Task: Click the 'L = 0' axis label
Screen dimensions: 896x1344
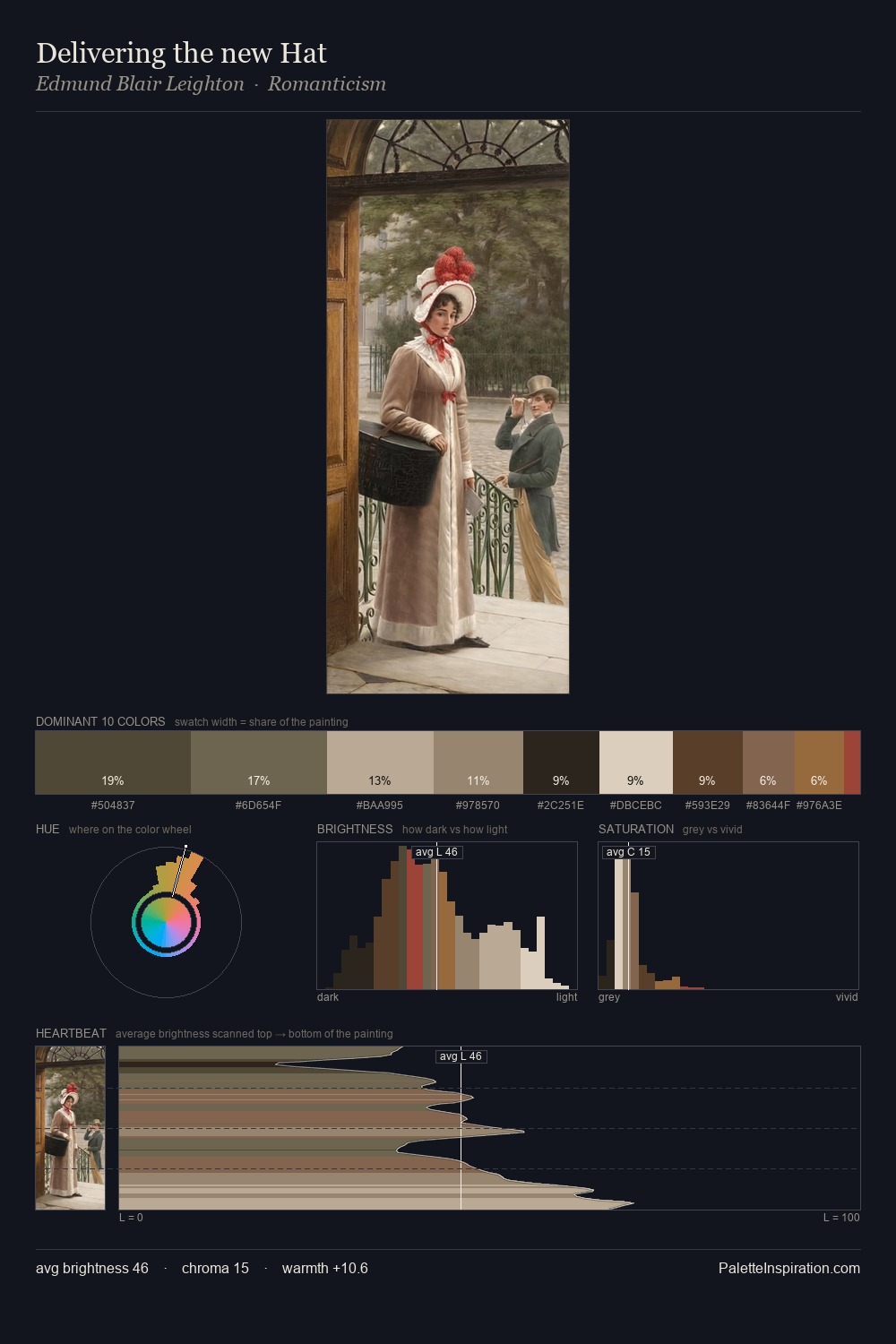Action: click(131, 1218)
